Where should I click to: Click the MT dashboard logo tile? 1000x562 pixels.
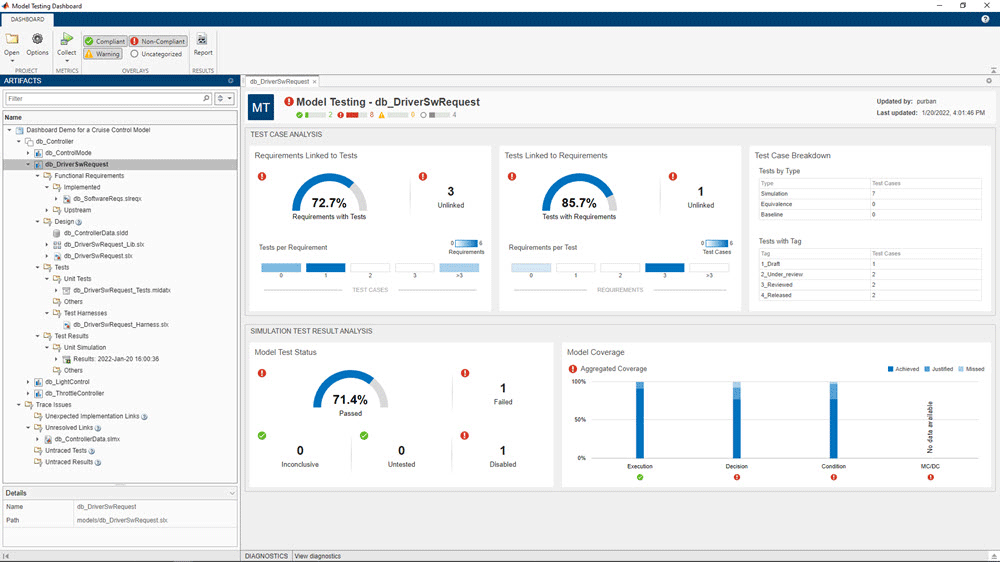tap(260, 108)
